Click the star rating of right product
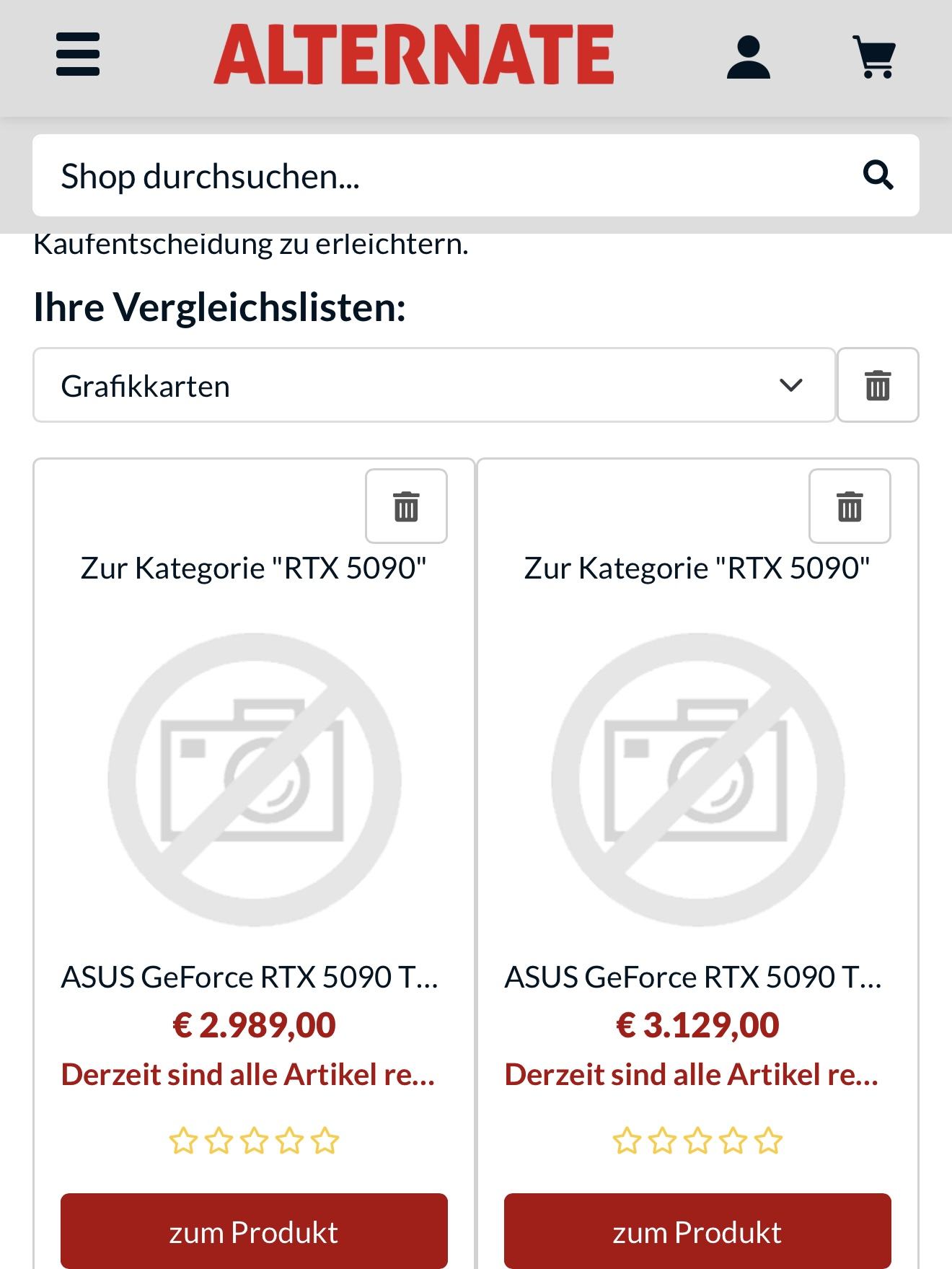Screen dimensions: 952x1269 pos(697,1141)
